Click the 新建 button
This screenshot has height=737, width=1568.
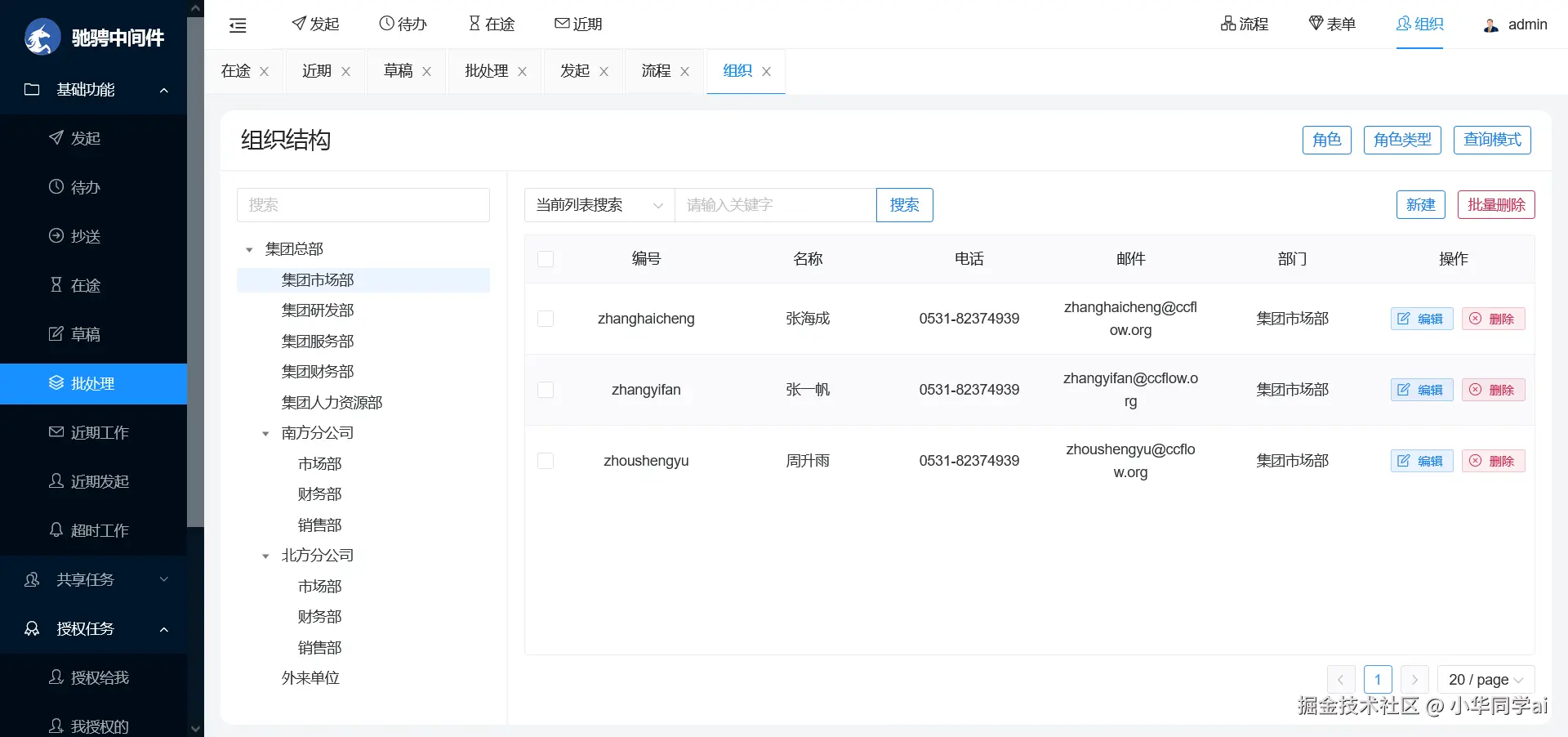(x=1421, y=205)
